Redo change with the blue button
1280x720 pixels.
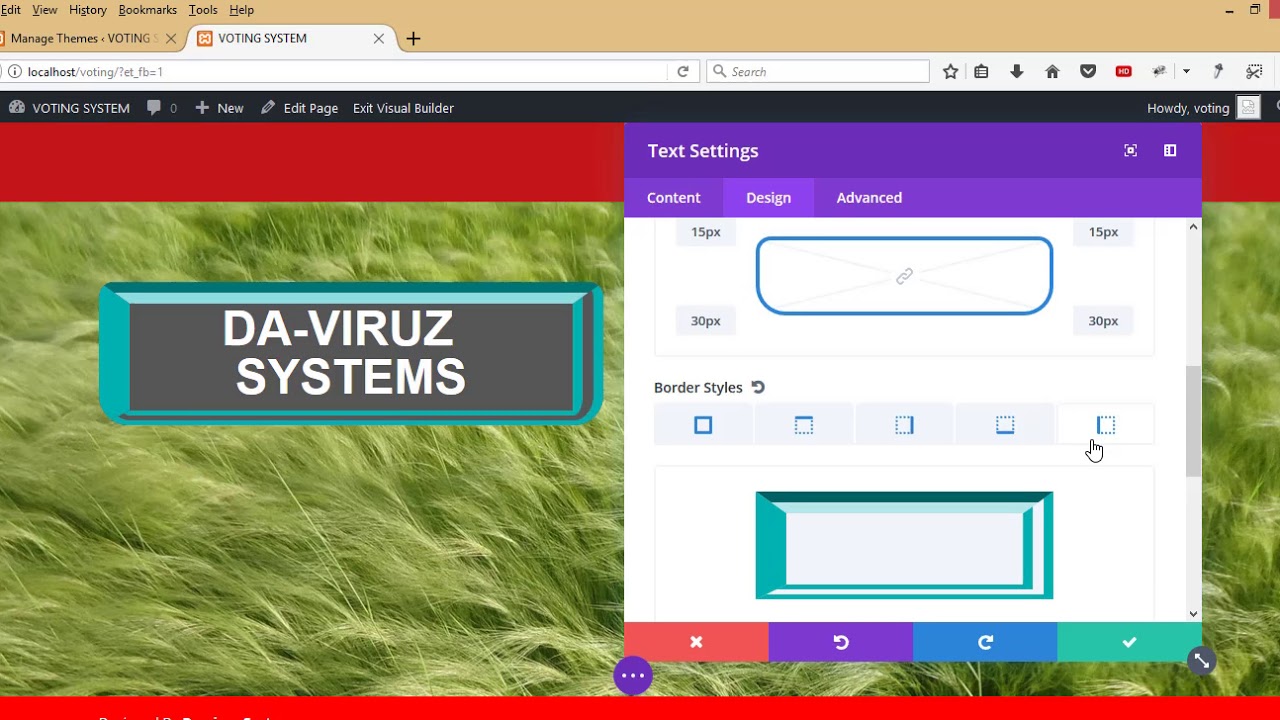985,642
